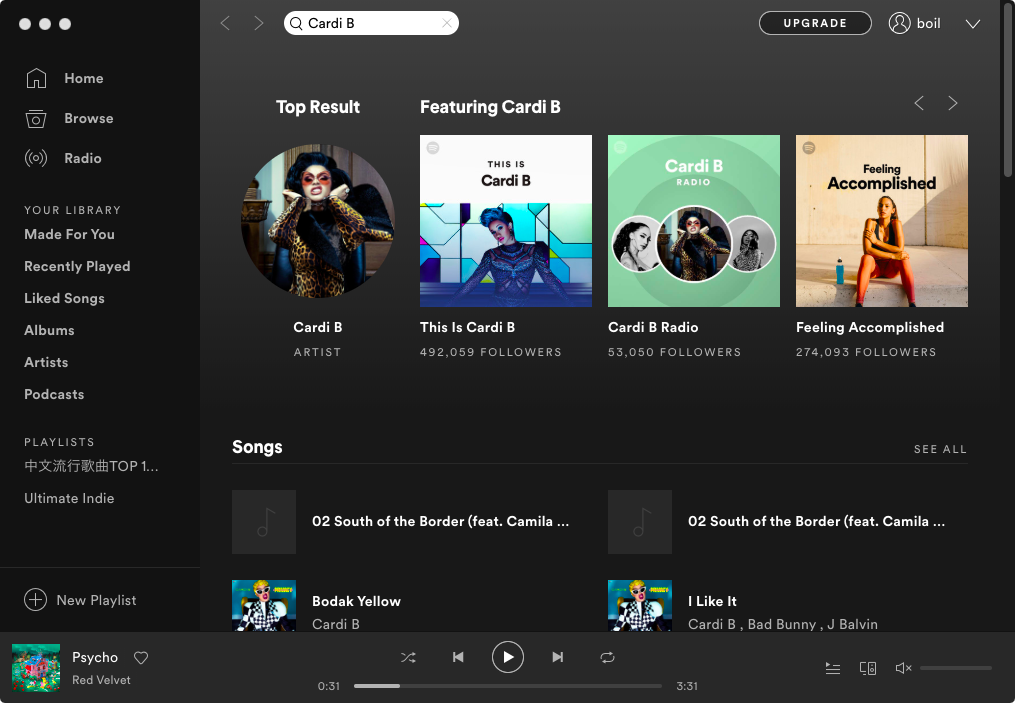Screen dimensions: 1015x703
Task: Click the Red Velvet artist name
Action: coord(101,680)
